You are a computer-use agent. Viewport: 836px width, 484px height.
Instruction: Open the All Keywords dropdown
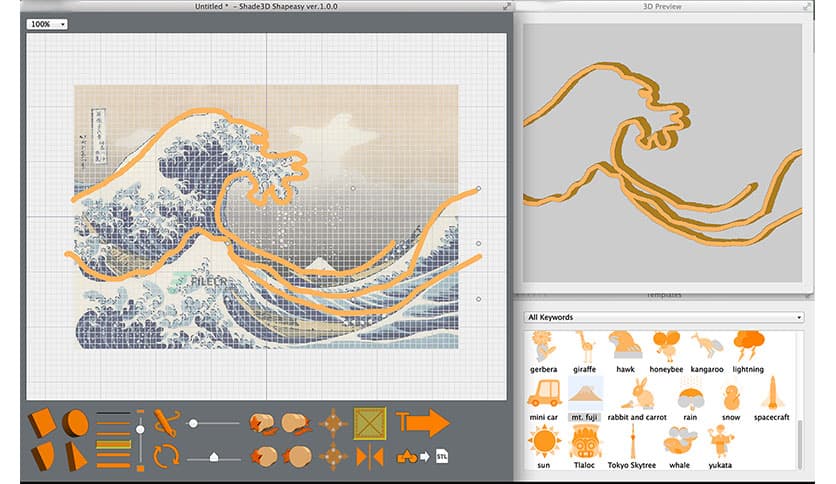pyautogui.click(x=664, y=317)
